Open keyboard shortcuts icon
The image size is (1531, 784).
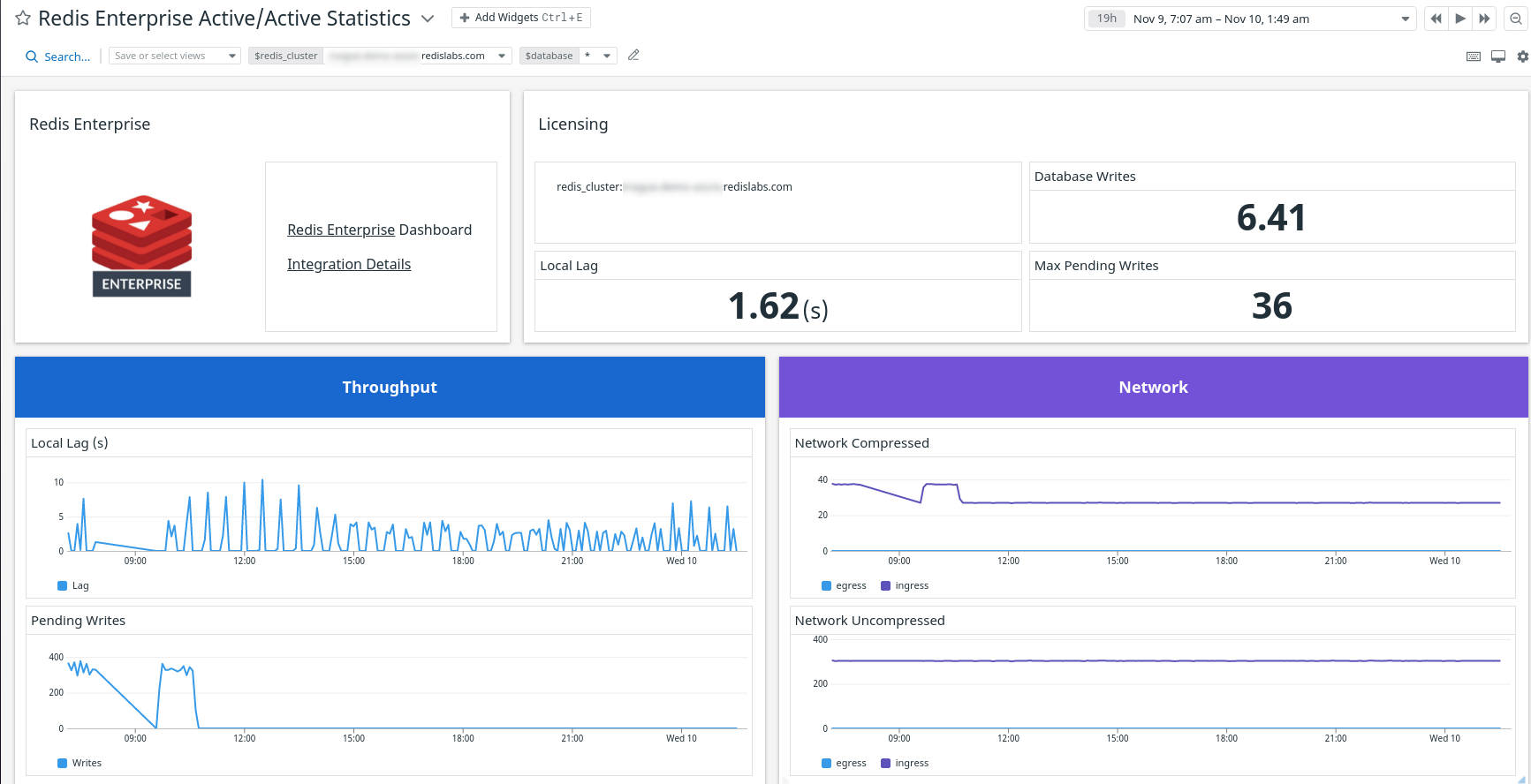click(1474, 57)
